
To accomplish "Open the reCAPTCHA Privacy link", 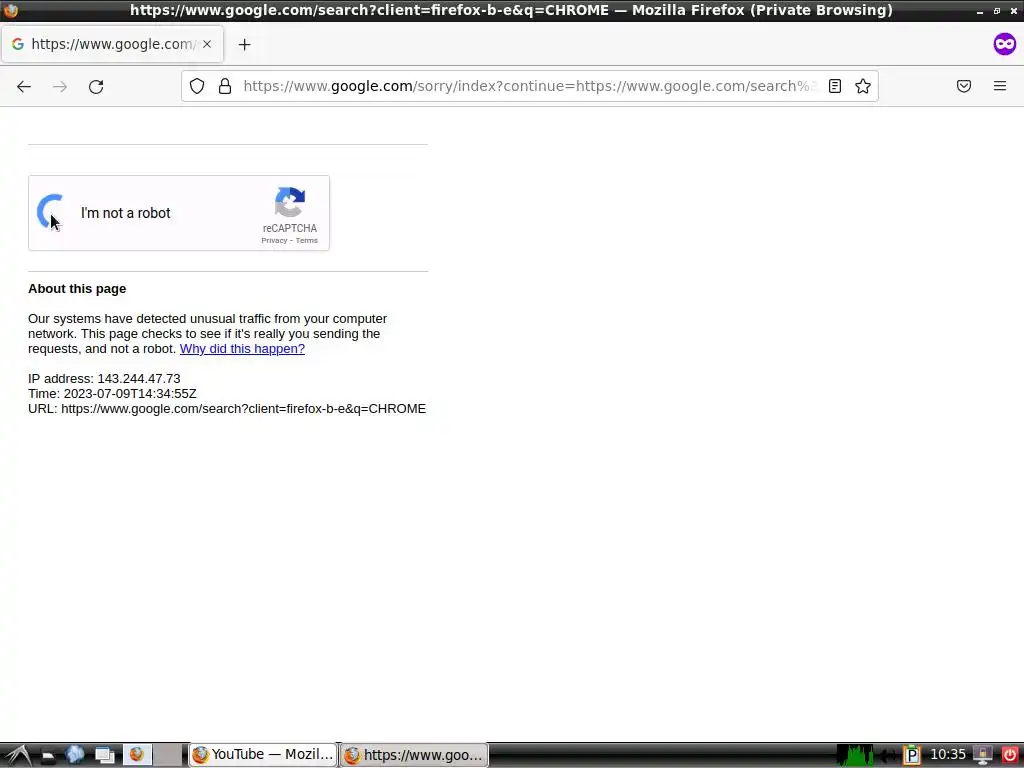I will click(x=274, y=240).
